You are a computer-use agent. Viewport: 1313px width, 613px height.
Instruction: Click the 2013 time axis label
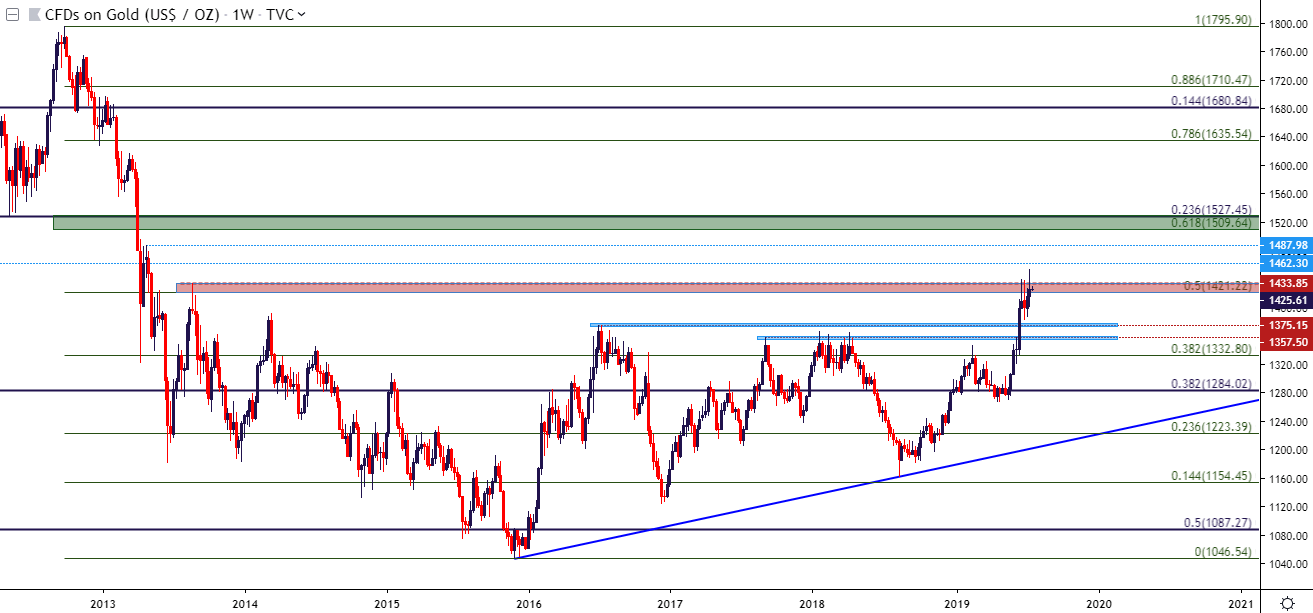coord(102,602)
